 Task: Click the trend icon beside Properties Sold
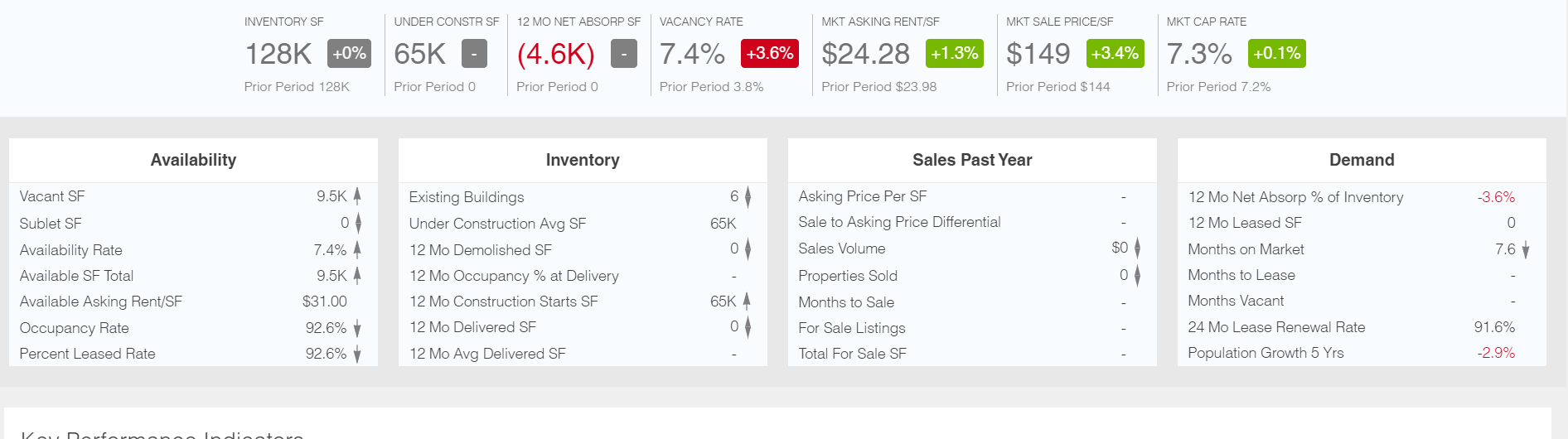pos(1137,276)
